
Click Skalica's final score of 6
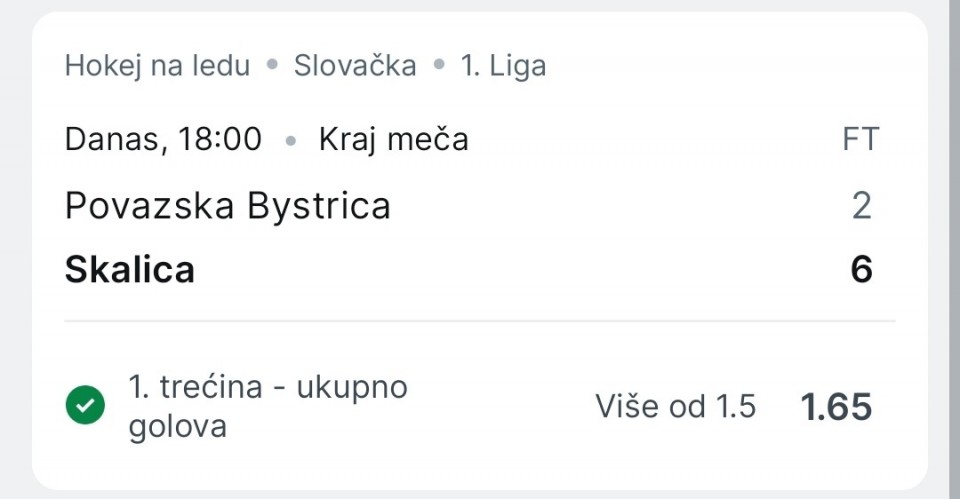click(x=861, y=270)
